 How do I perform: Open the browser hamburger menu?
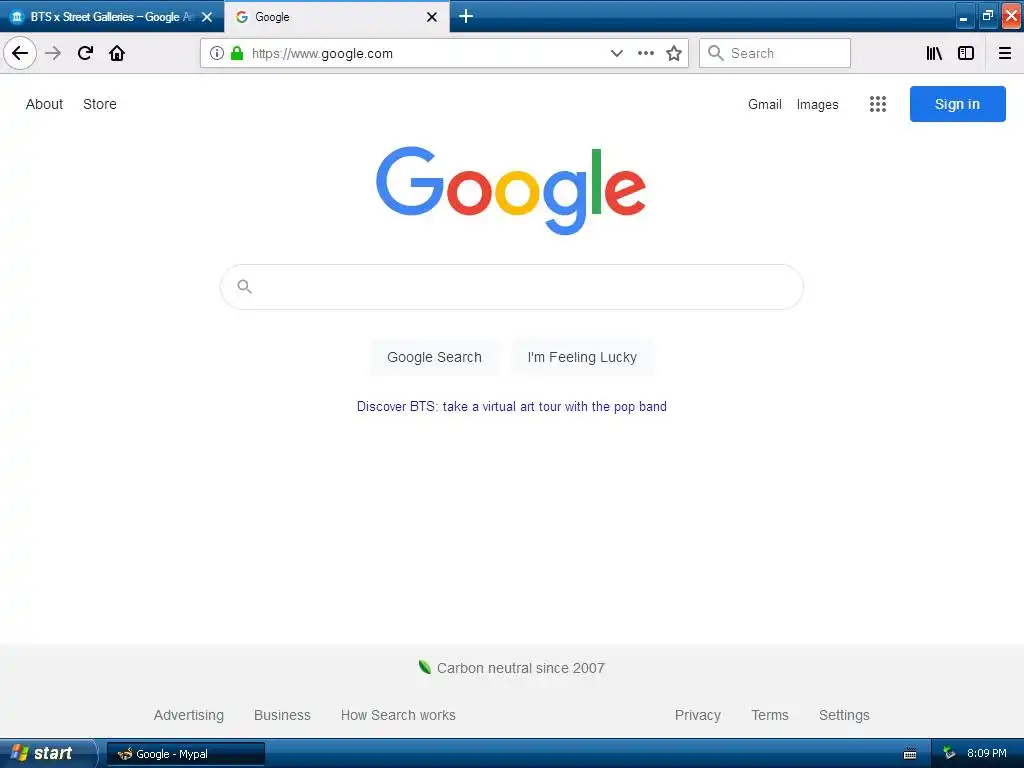[1005, 53]
